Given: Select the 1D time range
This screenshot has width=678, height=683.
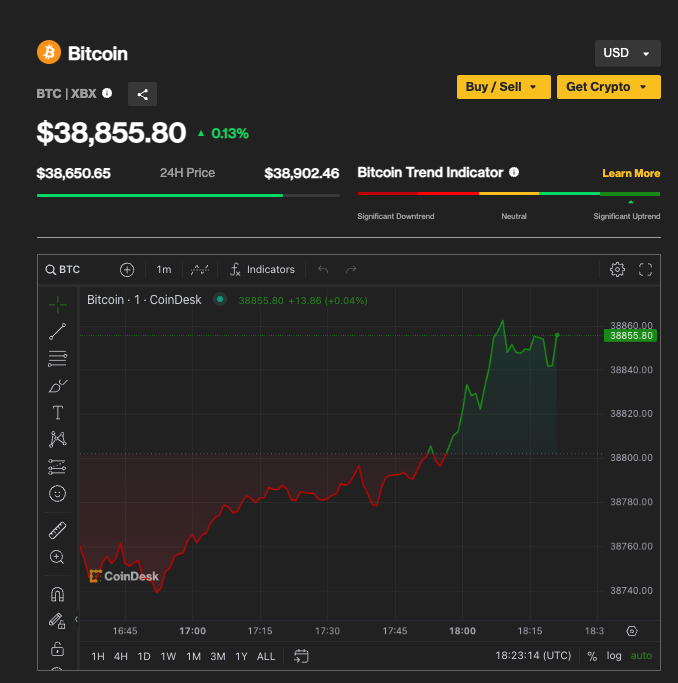Looking at the screenshot, I should tap(144, 656).
